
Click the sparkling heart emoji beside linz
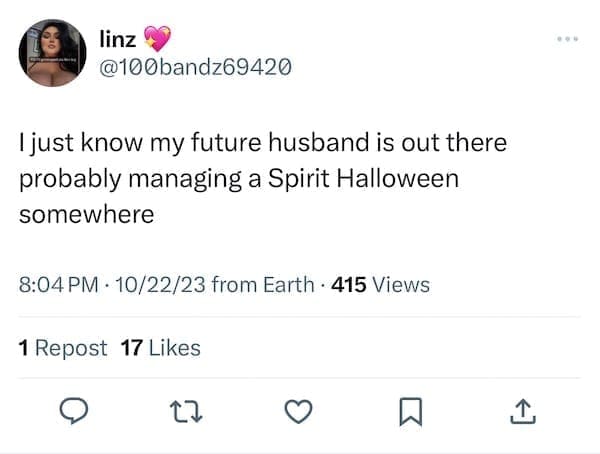158,39
